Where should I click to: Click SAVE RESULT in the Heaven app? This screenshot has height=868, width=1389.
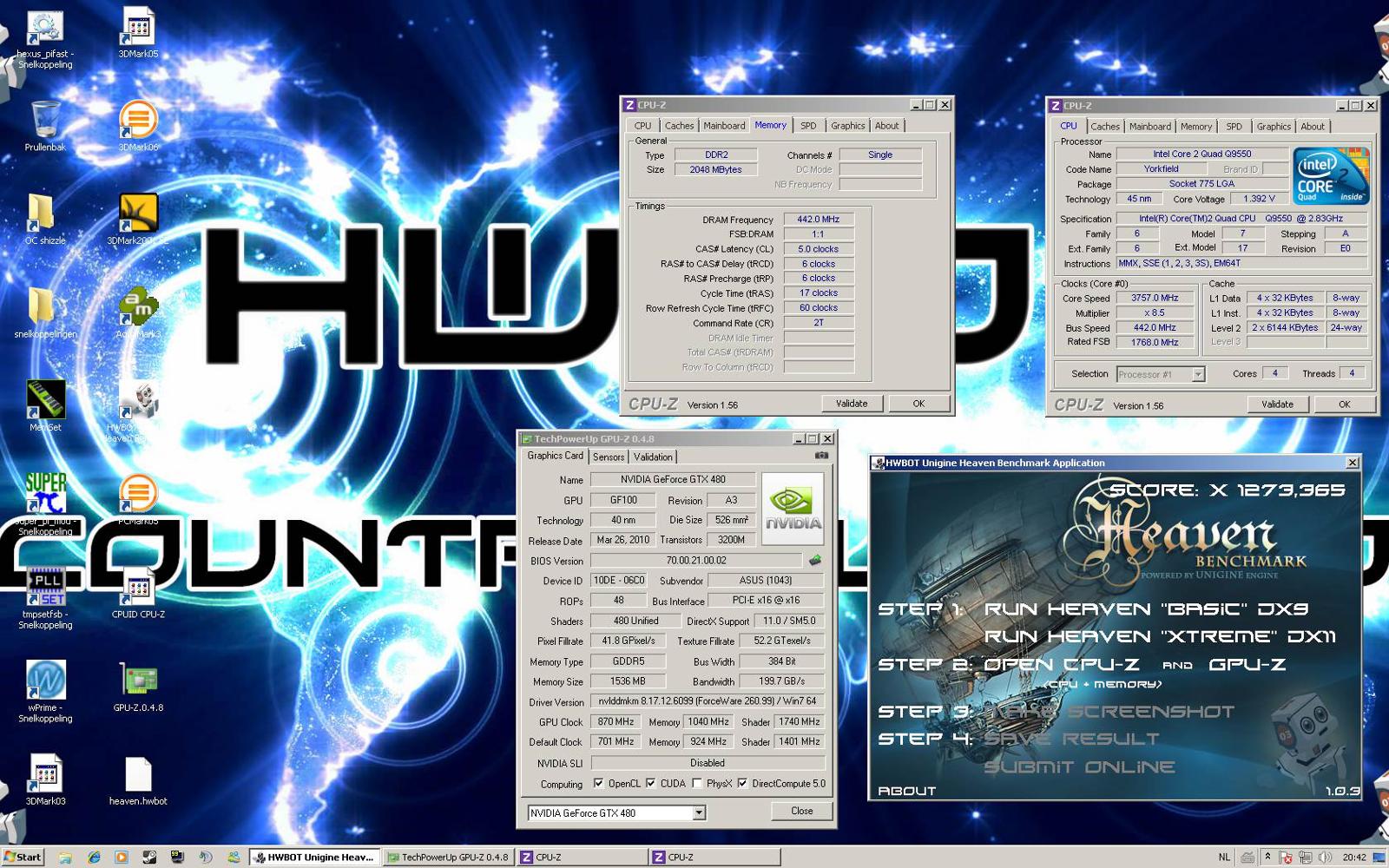[x=1071, y=740]
